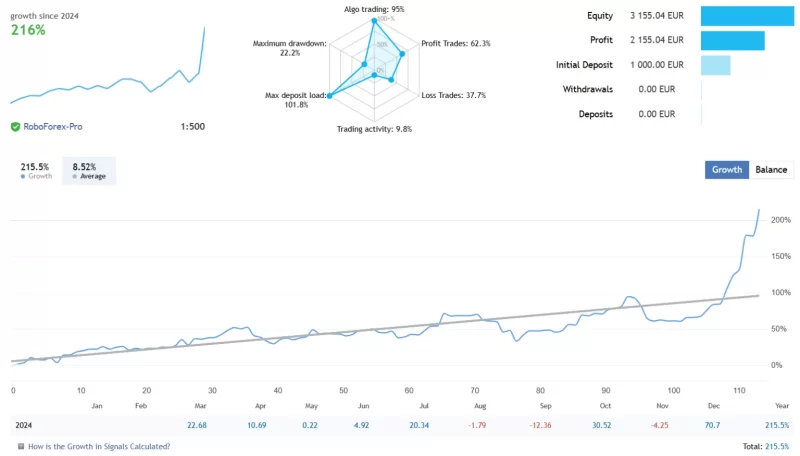Click the December 70.7 monthly value

[x=714, y=425]
